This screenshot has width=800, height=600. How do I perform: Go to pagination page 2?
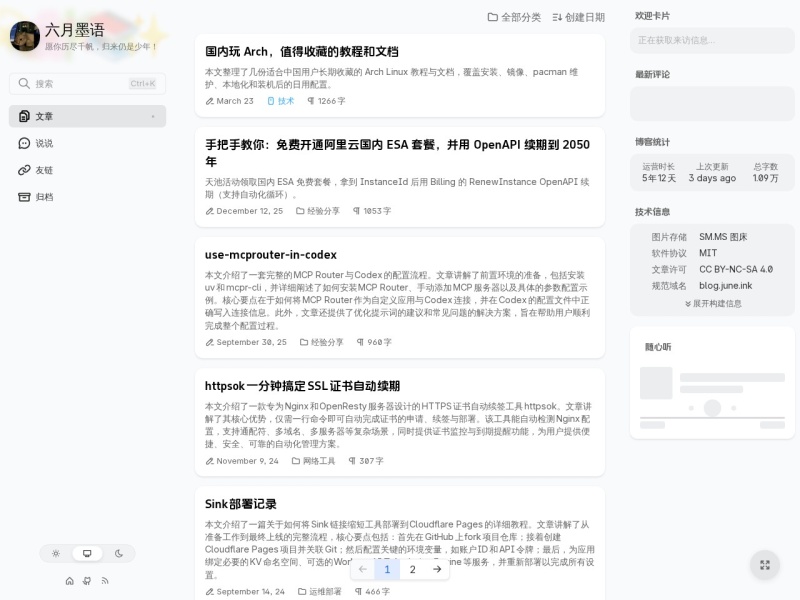[412, 569]
